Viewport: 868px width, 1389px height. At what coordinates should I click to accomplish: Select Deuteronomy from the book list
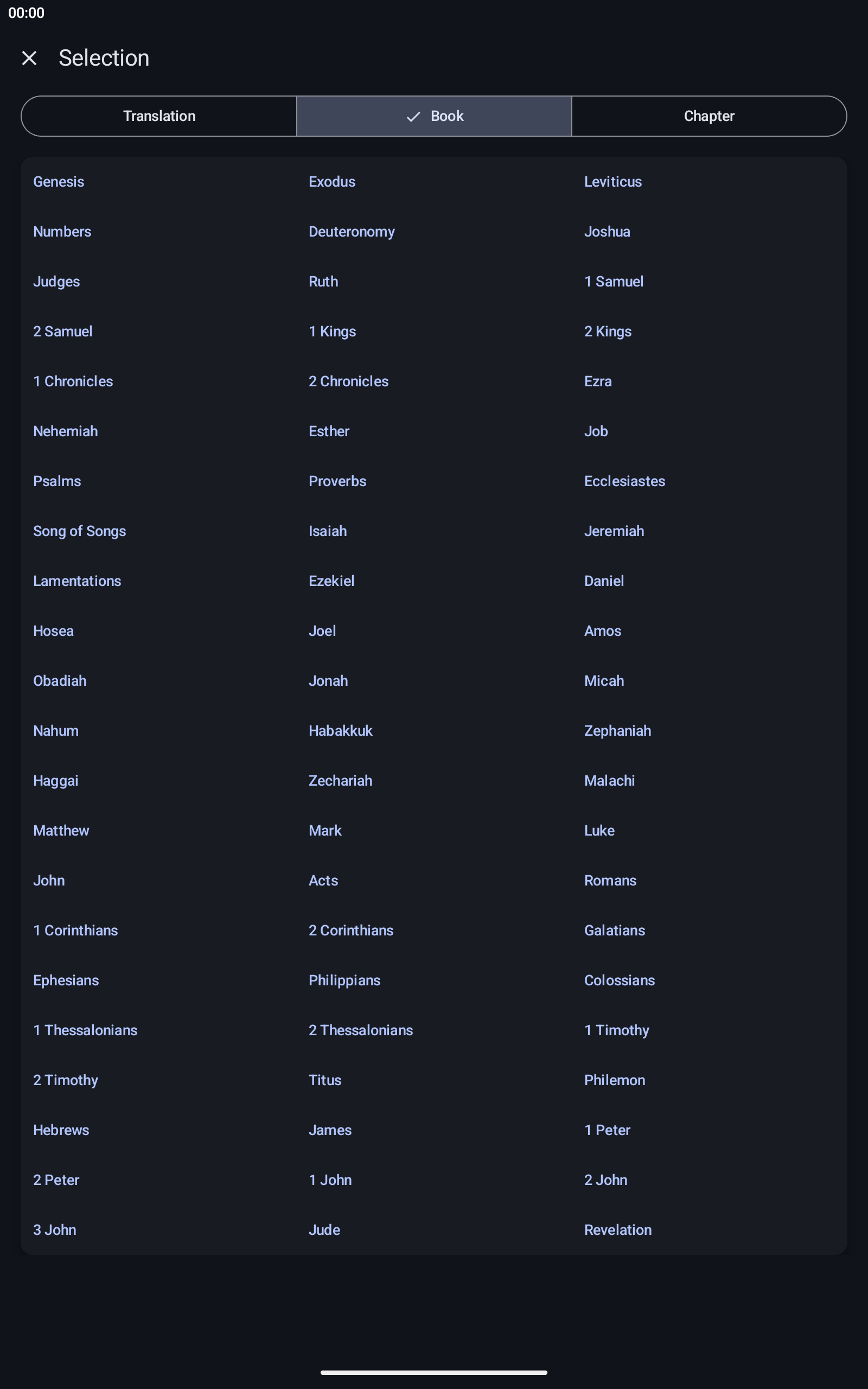352,232
